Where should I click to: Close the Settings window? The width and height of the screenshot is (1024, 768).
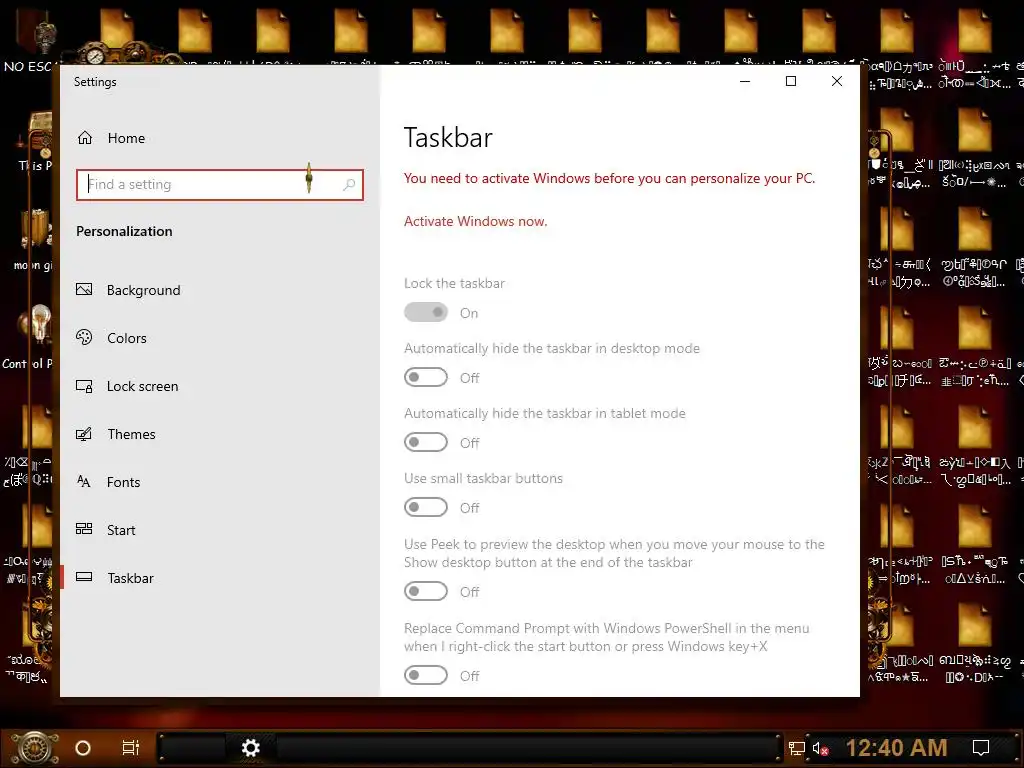[837, 81]
